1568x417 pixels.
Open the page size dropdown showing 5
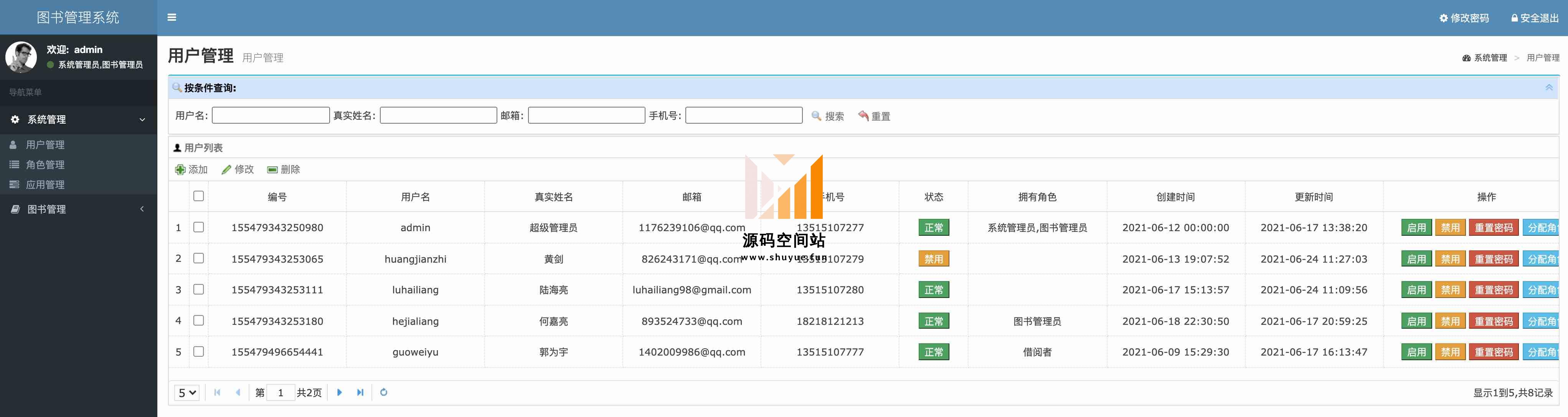pyautogui.click(x=187, y=393)
